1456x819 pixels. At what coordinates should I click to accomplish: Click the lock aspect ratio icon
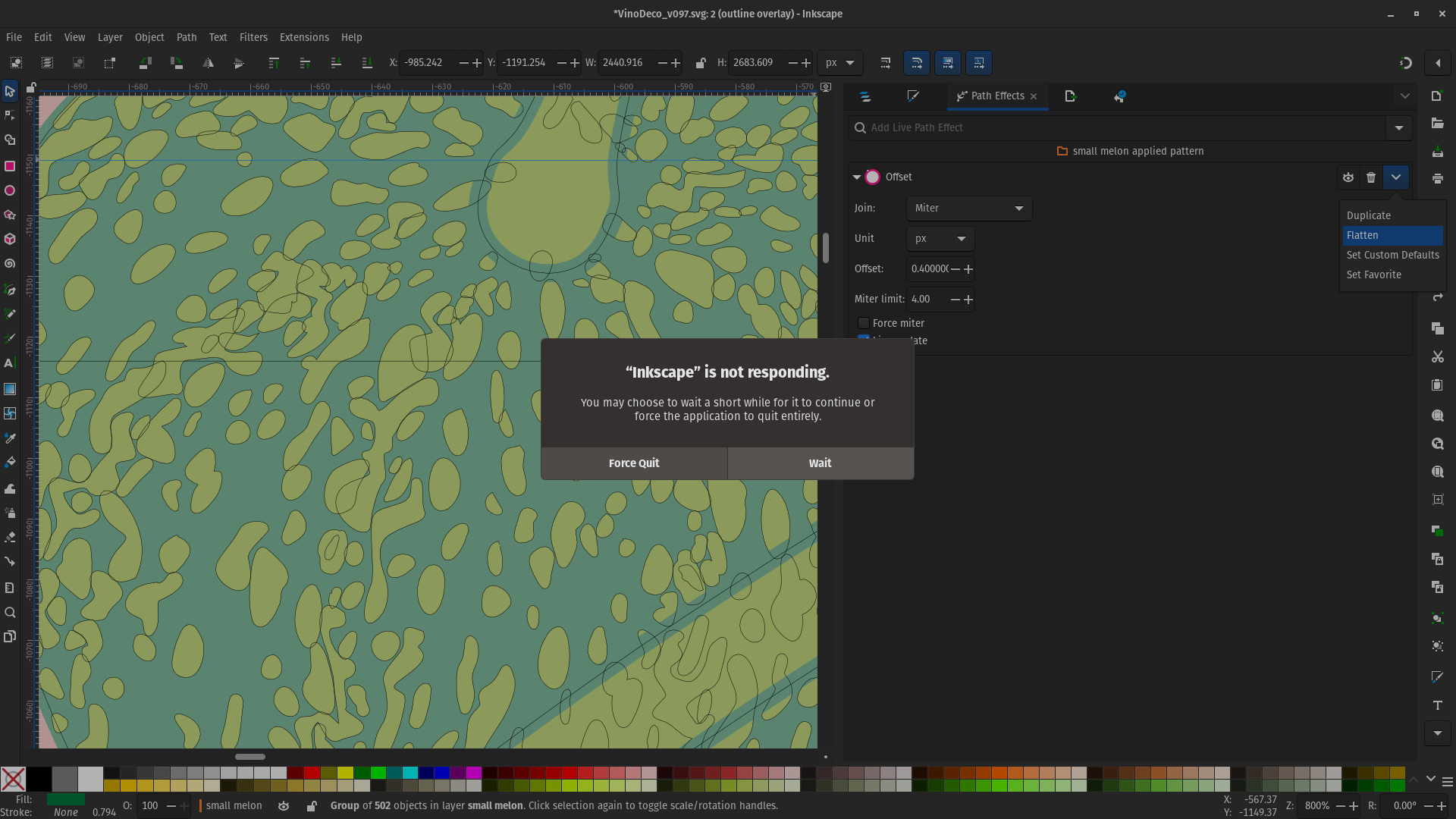701,63
